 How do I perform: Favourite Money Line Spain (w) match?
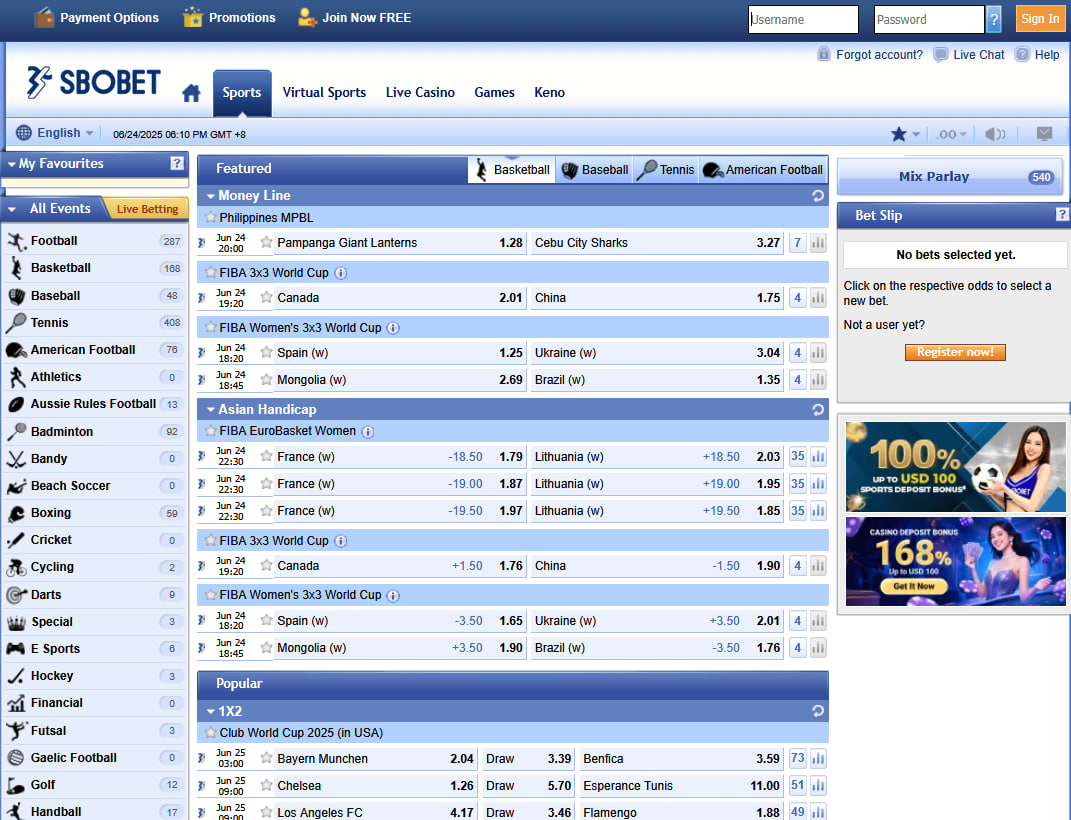point(266,353)
